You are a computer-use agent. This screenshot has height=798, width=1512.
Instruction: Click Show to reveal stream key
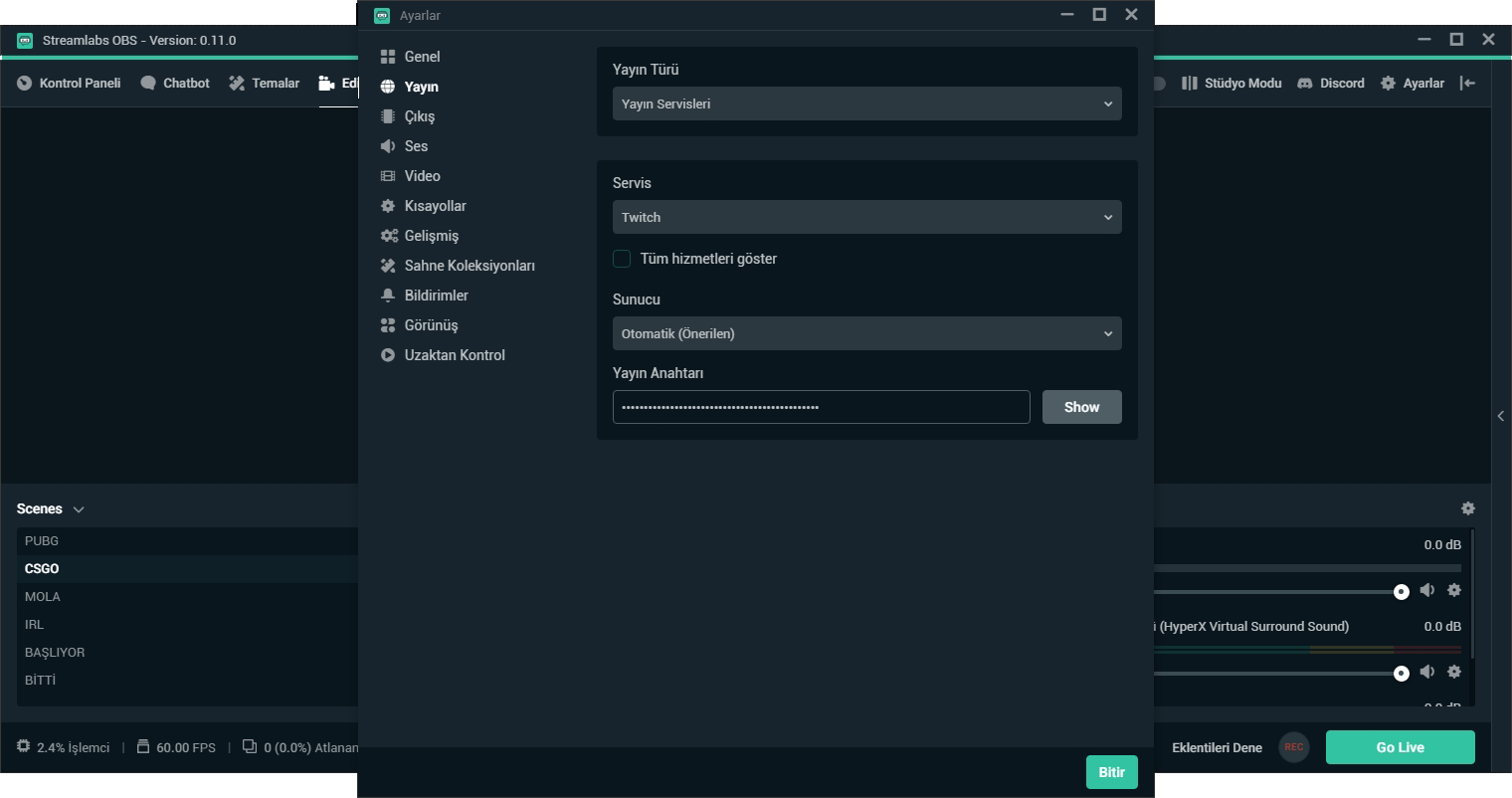tap(1082, 407)
